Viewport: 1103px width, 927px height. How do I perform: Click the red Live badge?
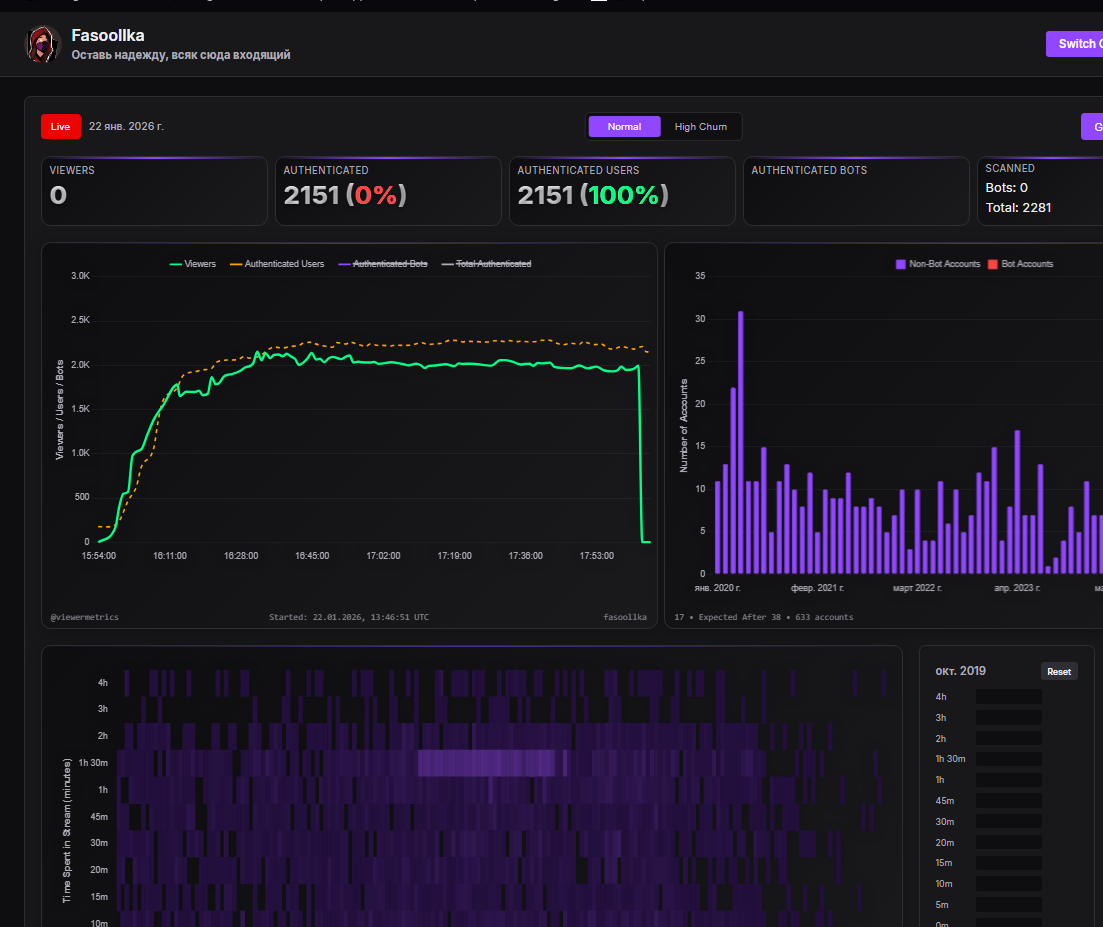(x=61, y=126)
